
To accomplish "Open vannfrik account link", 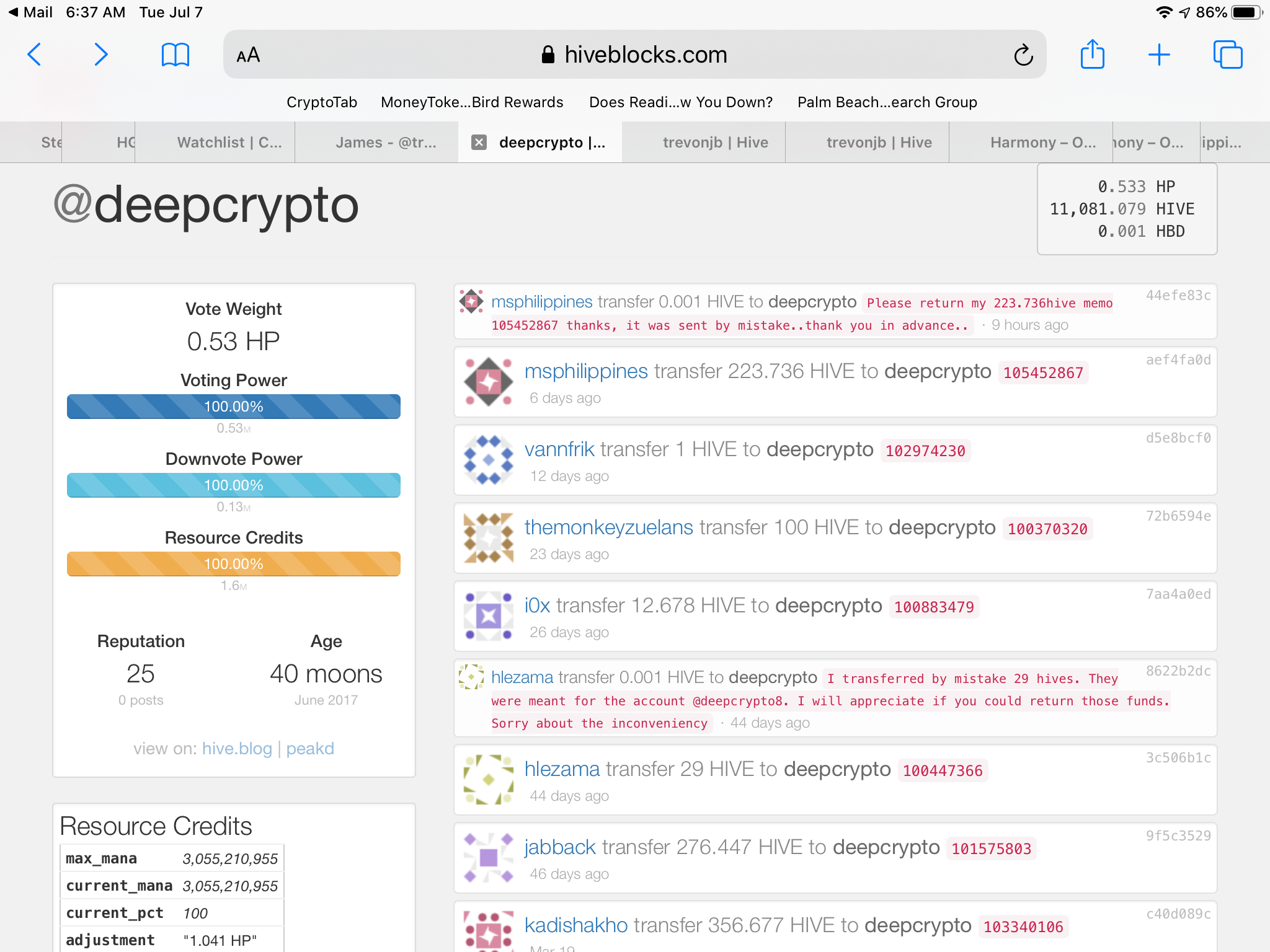I will (559, 449).
